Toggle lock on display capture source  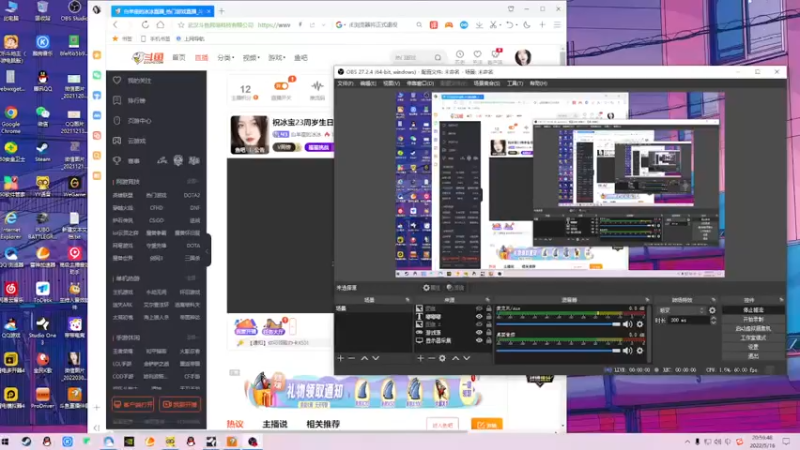click(x=489, y=340)
